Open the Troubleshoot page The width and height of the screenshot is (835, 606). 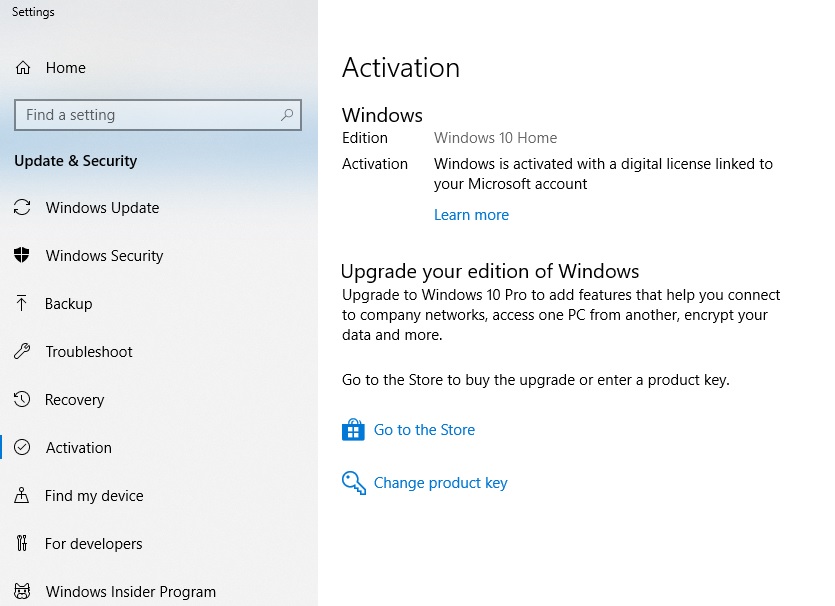click(89, 351)
